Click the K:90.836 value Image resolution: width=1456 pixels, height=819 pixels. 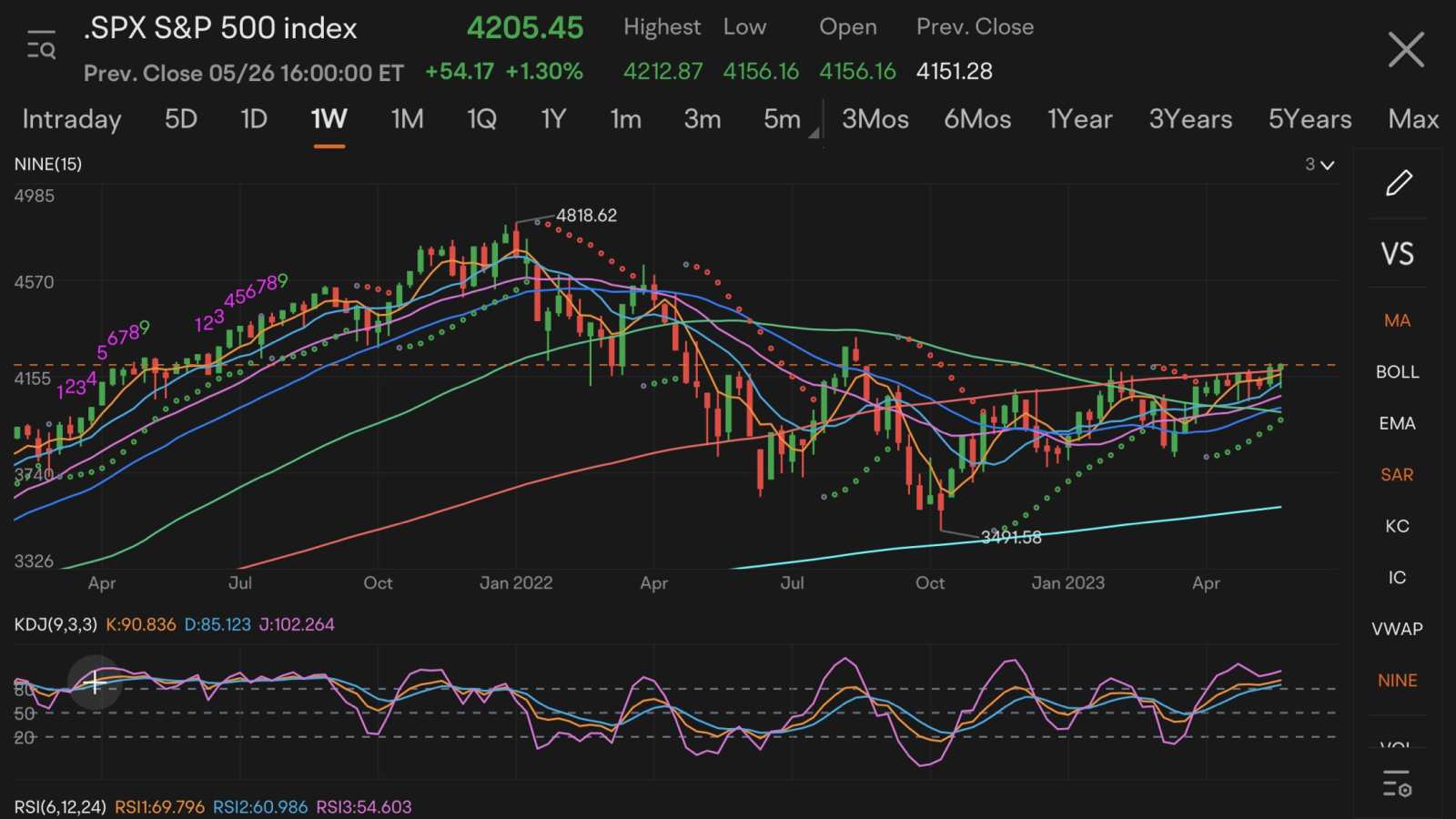coord(141,624)
